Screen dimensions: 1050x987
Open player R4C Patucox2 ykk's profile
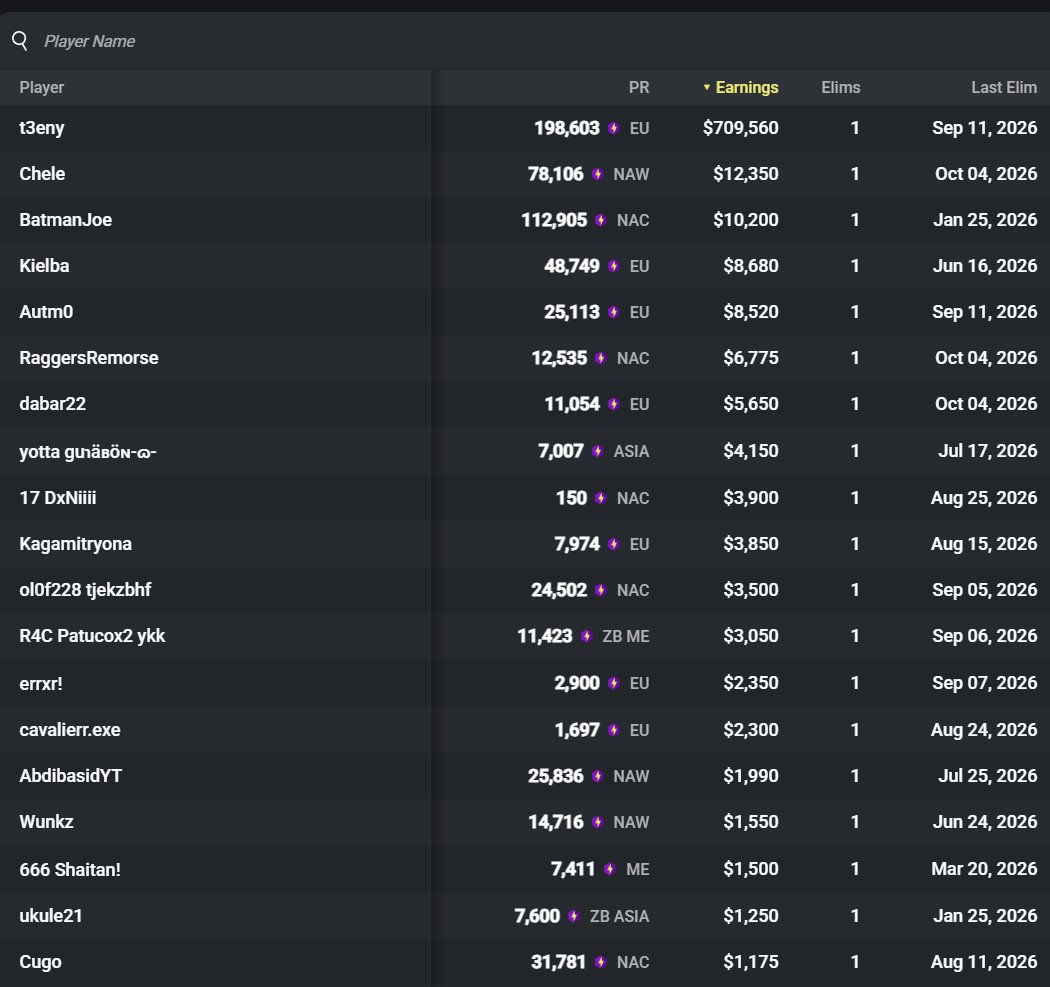pos(92,636)
